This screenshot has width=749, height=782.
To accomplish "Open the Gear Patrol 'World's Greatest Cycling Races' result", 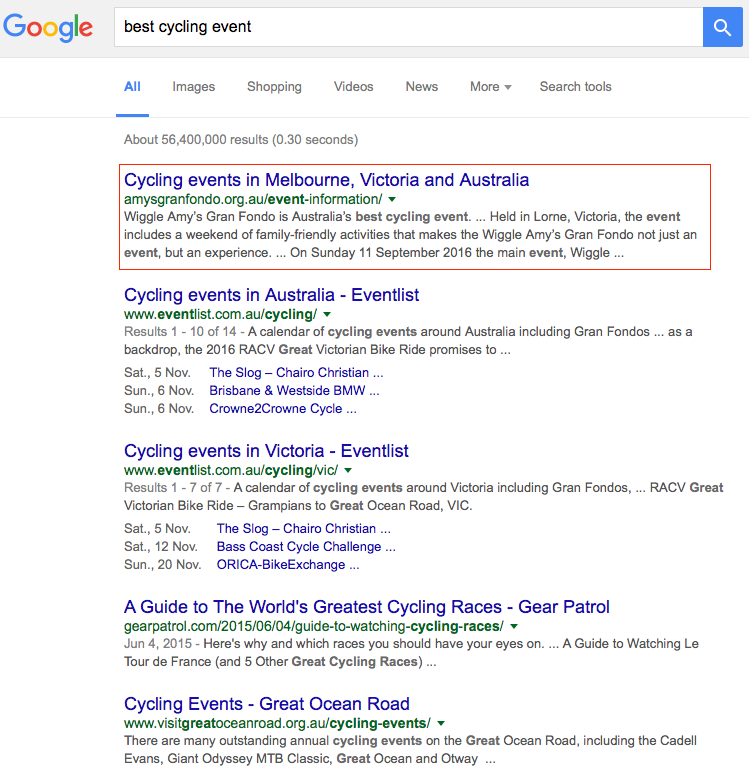I will 367,607.
